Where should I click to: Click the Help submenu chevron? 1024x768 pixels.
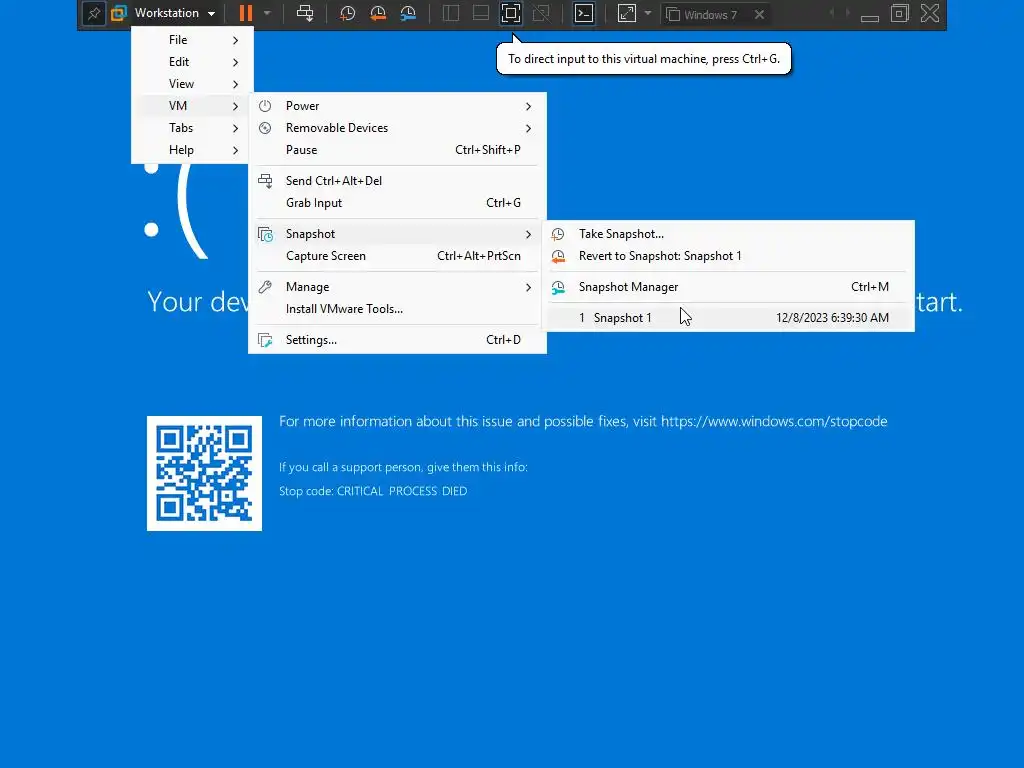pos(236,150)
